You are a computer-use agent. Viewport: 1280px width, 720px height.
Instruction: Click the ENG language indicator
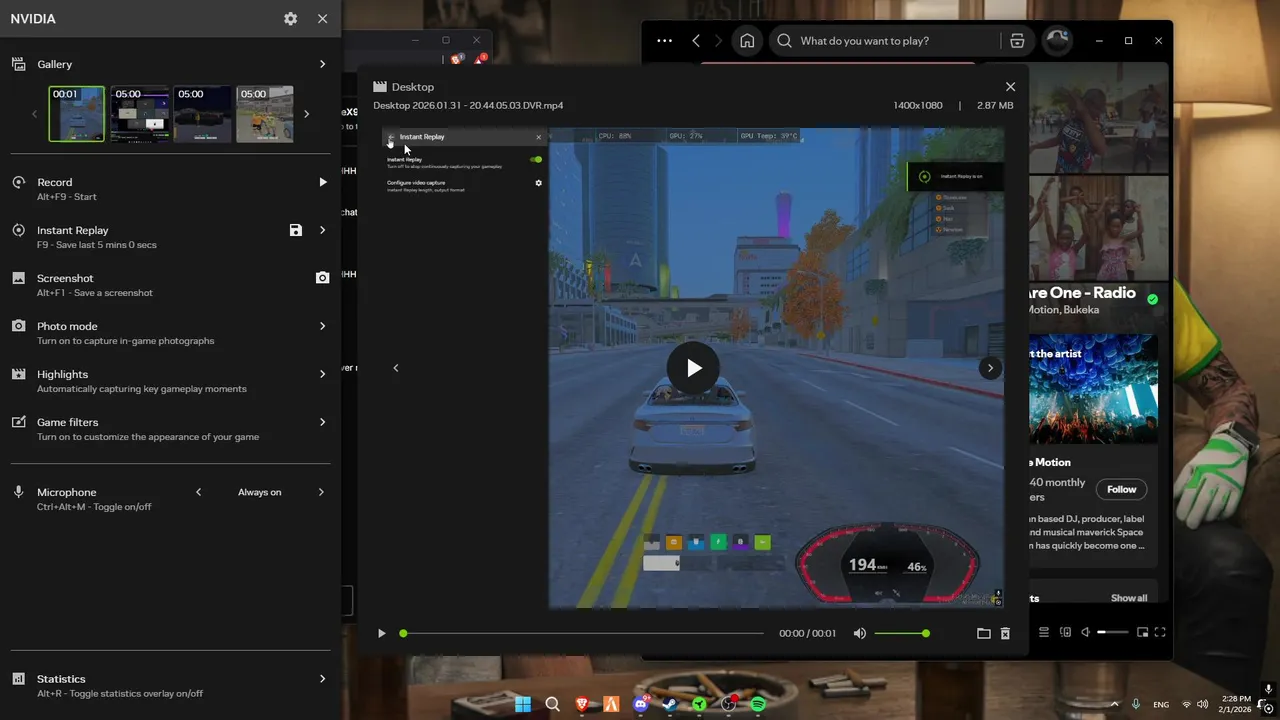[1161, 704]
